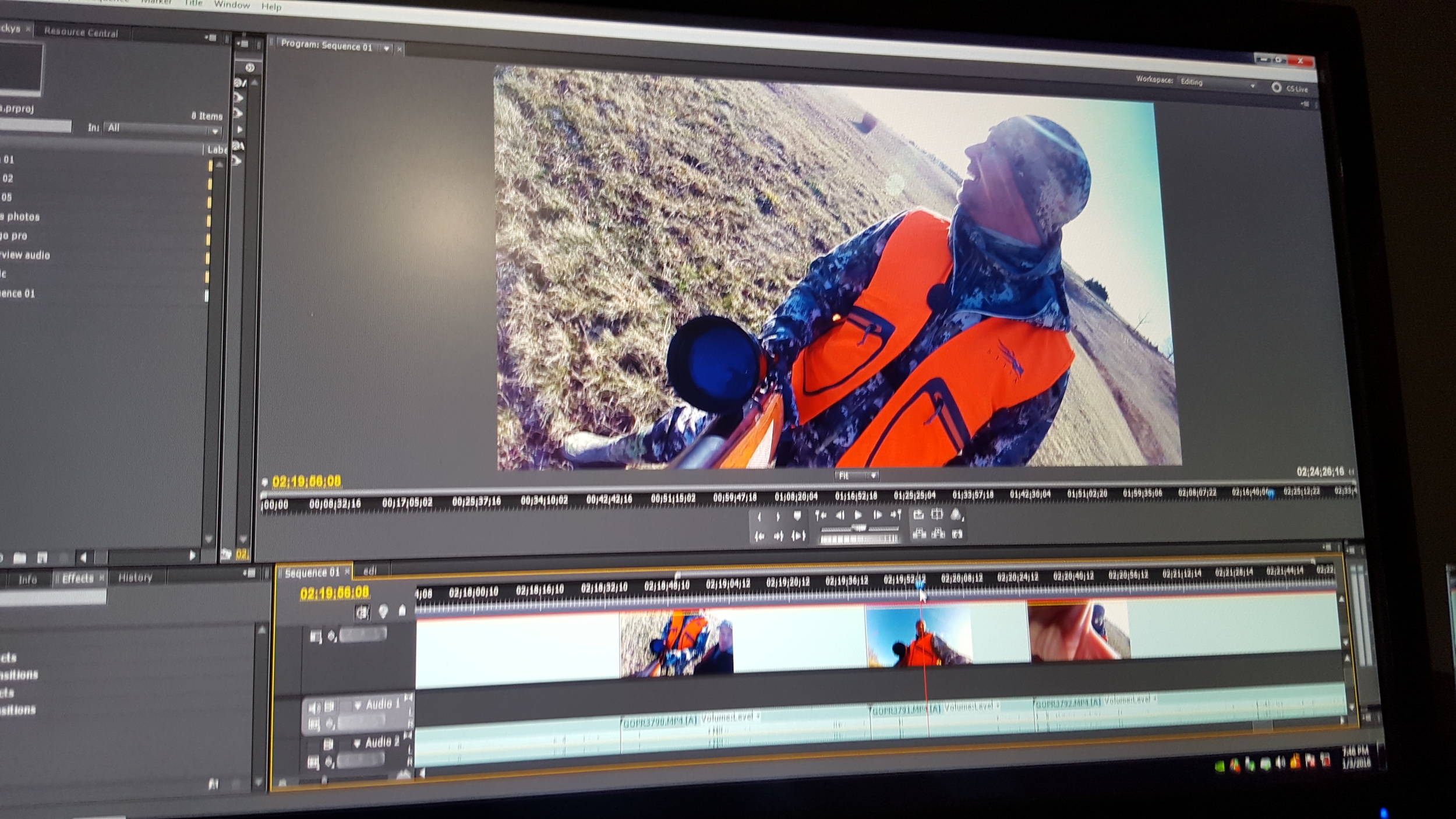Go to Out point button
Screen dimensions: 1456x819
(778, 536)
